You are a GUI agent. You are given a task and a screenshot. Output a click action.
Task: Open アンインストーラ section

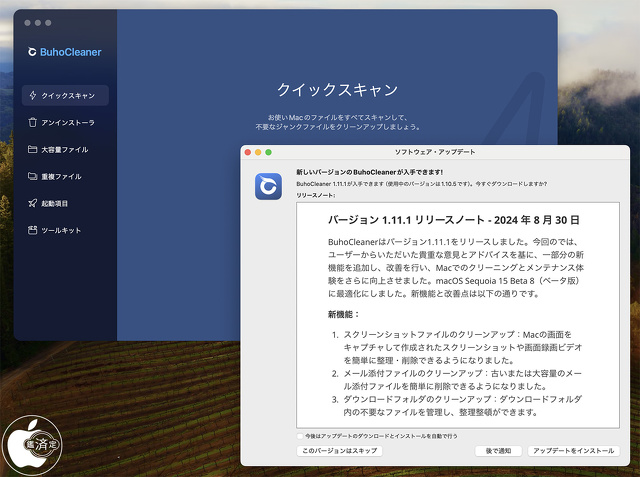coord(65,122)
